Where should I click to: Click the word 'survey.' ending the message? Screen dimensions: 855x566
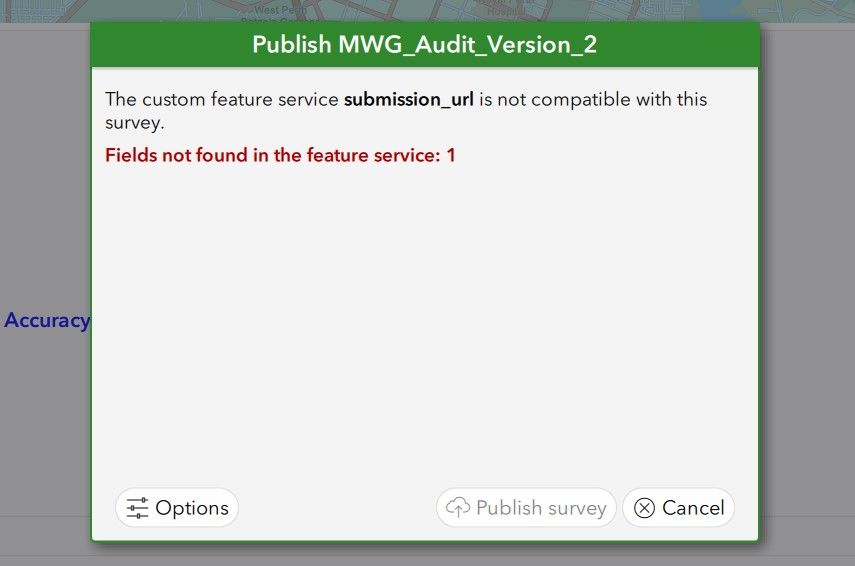coord(135,124)
